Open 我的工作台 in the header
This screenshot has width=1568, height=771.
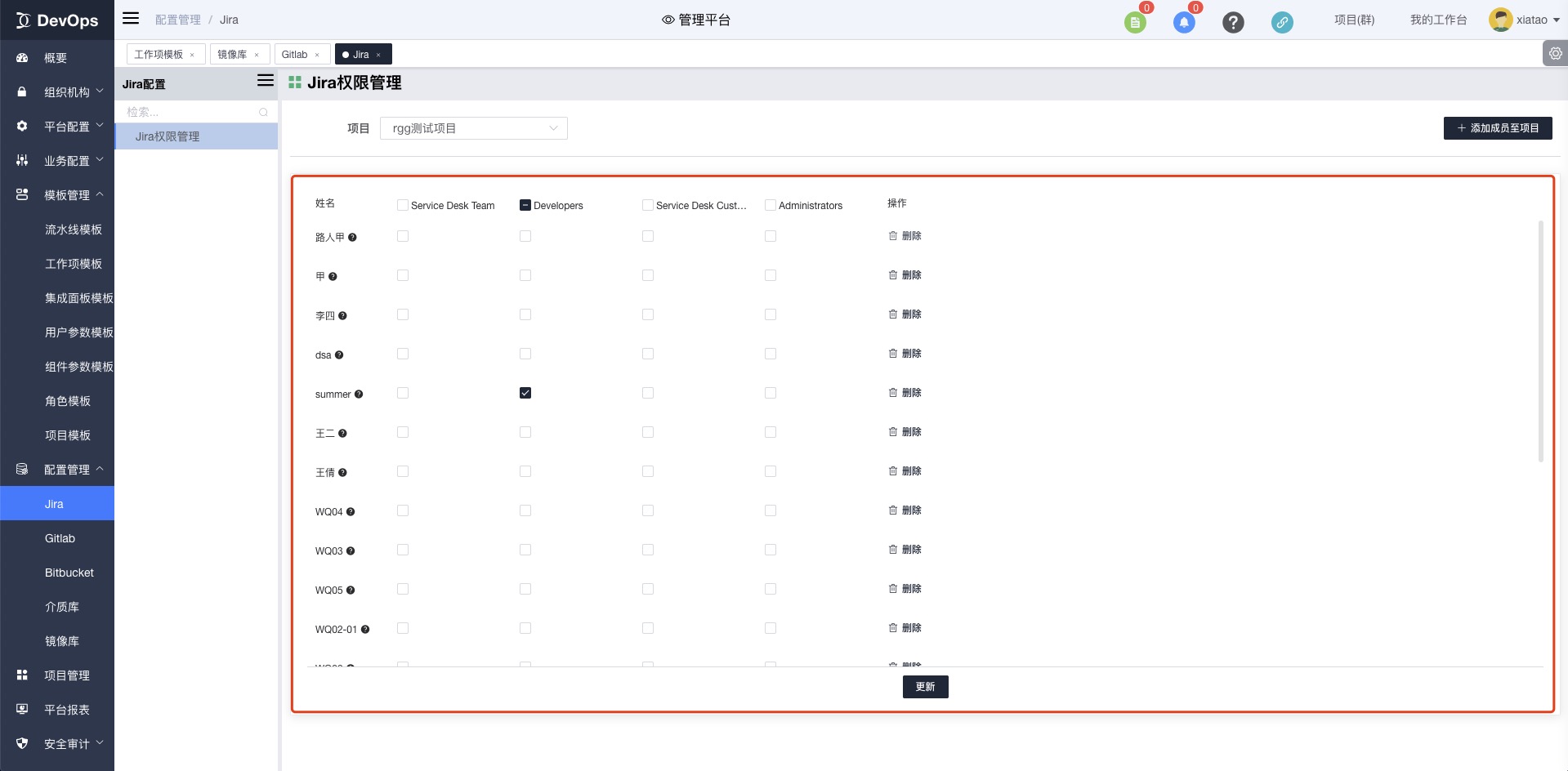point(1438,20)
